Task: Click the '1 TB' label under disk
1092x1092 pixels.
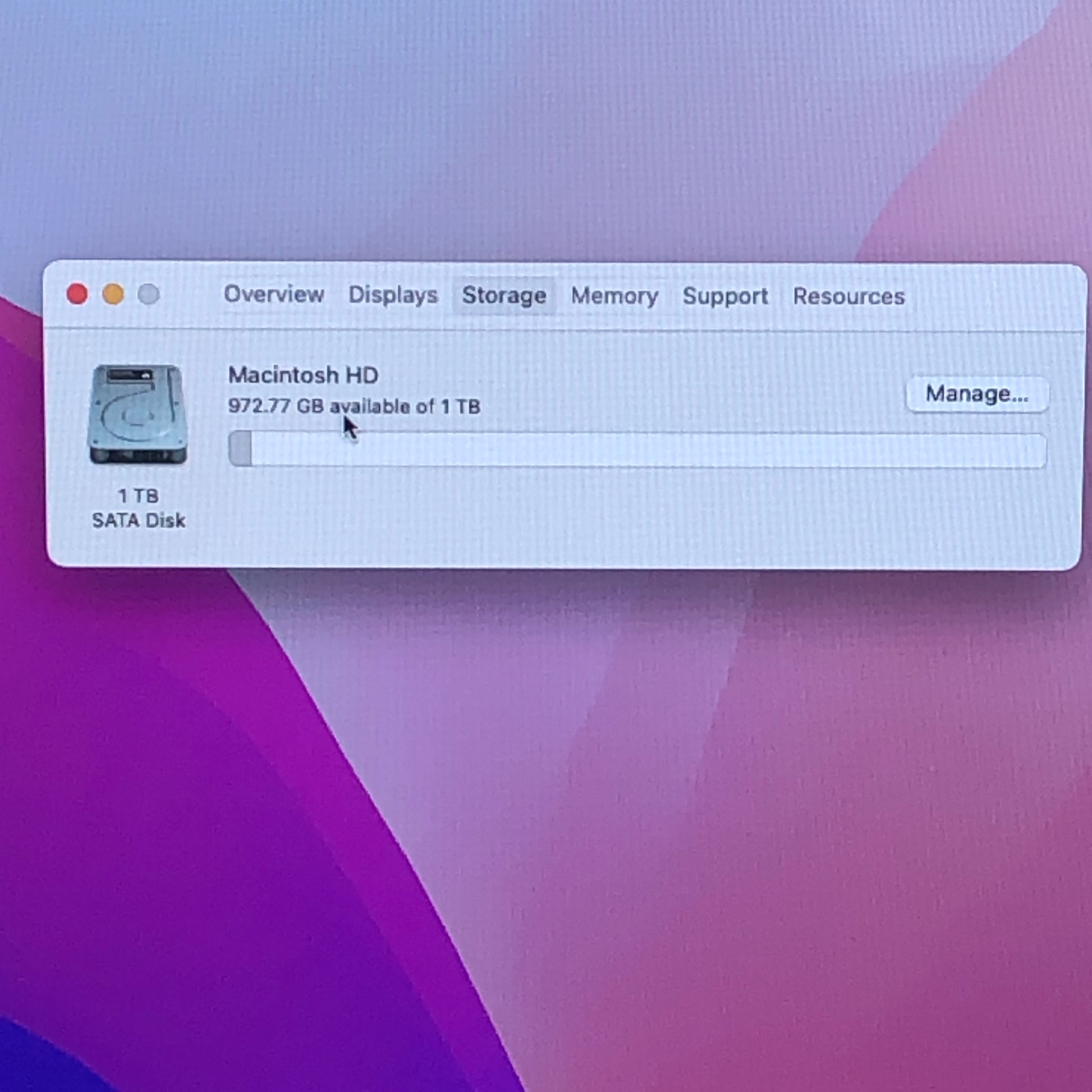Action: [x=139, y=496]
